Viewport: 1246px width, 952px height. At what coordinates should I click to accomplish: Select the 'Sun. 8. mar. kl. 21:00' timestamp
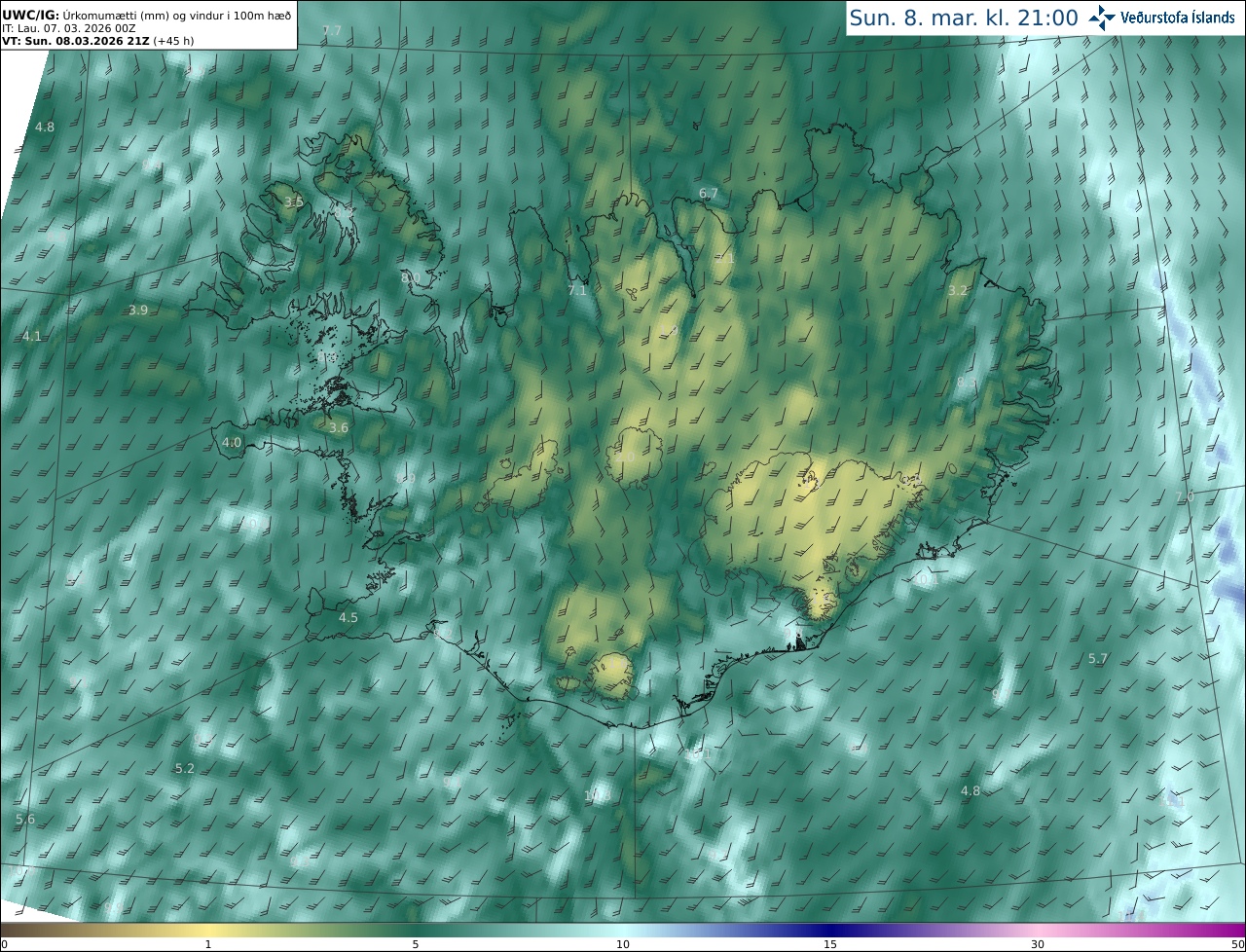point(964,18)
